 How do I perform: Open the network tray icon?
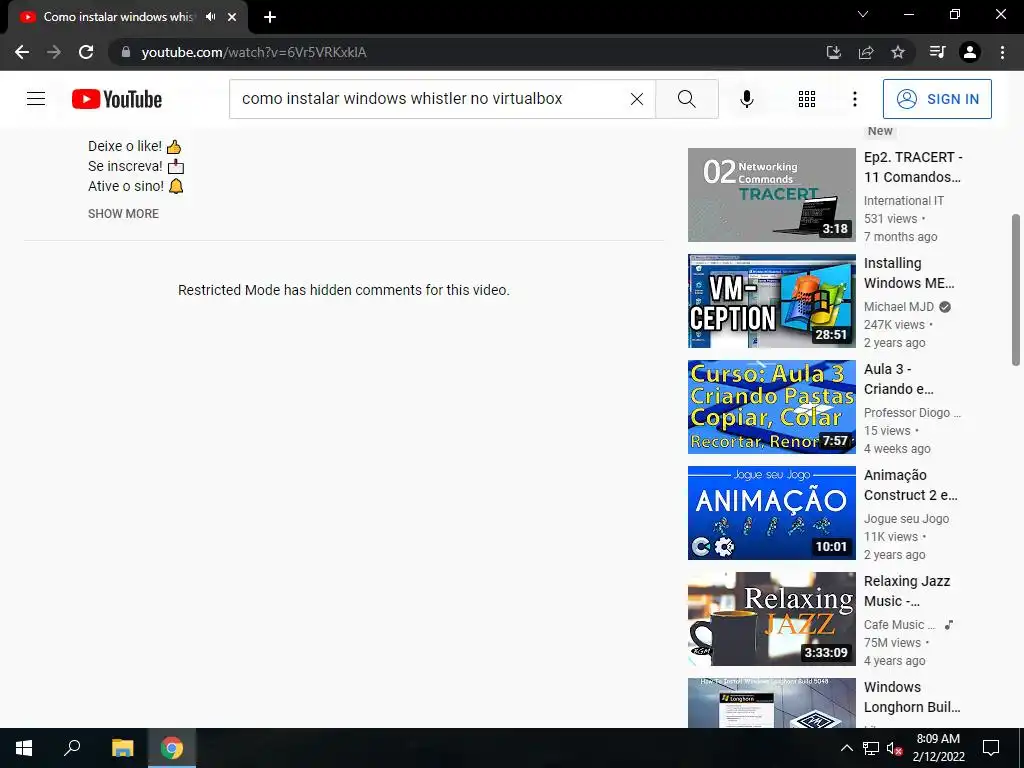871,748
